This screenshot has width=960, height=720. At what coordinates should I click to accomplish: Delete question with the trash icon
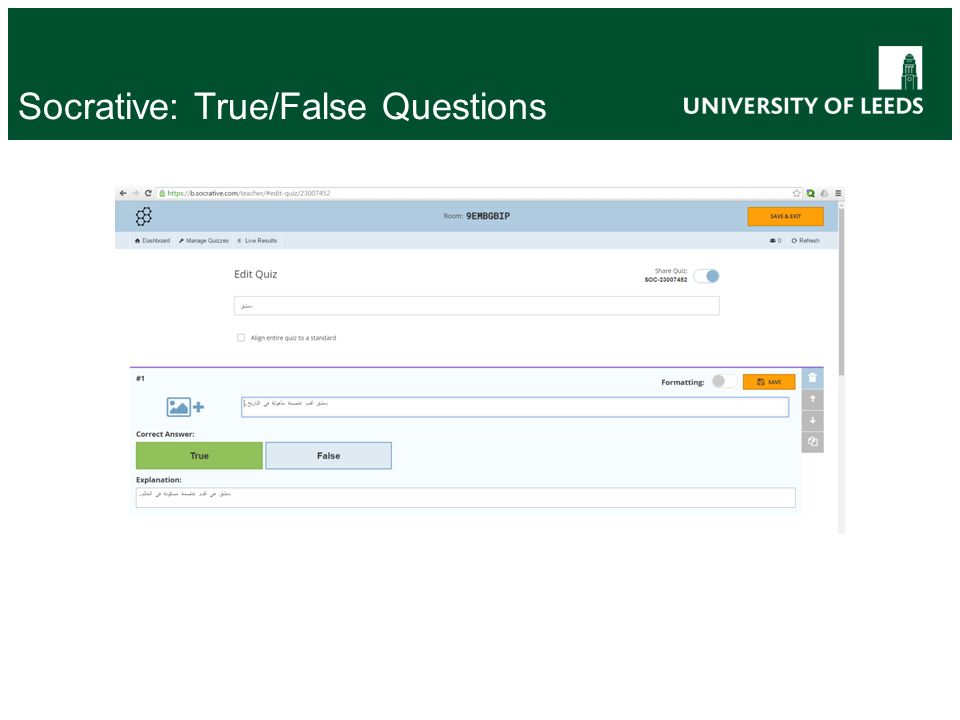(812, 378)
